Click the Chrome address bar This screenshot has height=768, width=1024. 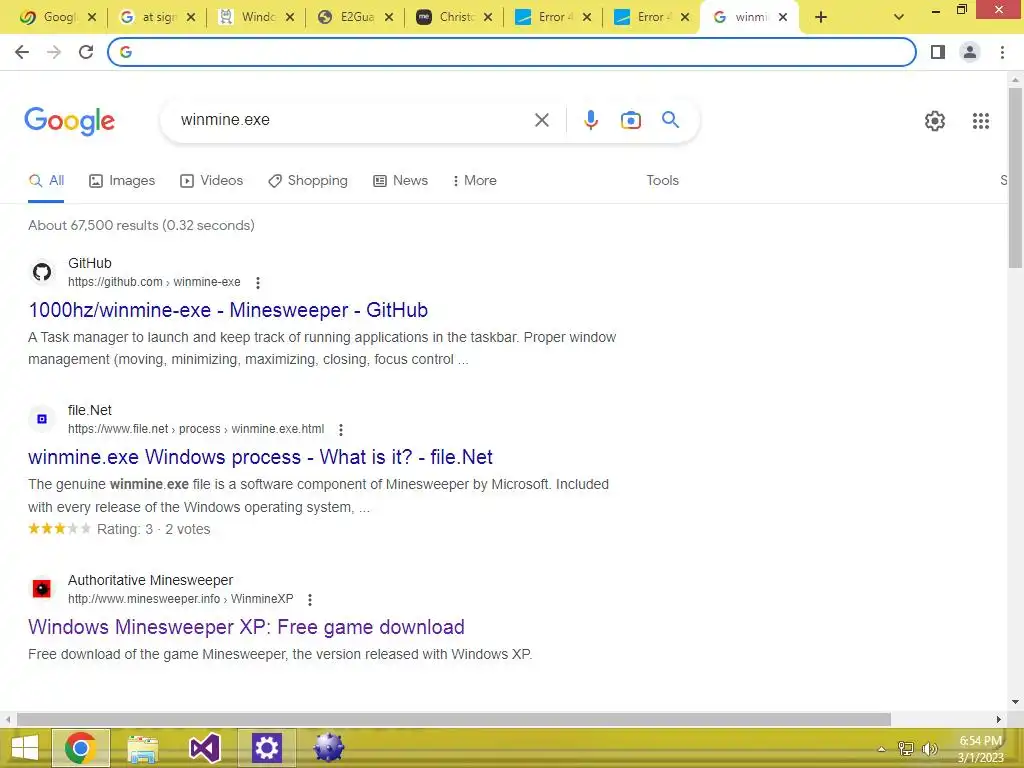pos(512,52)
